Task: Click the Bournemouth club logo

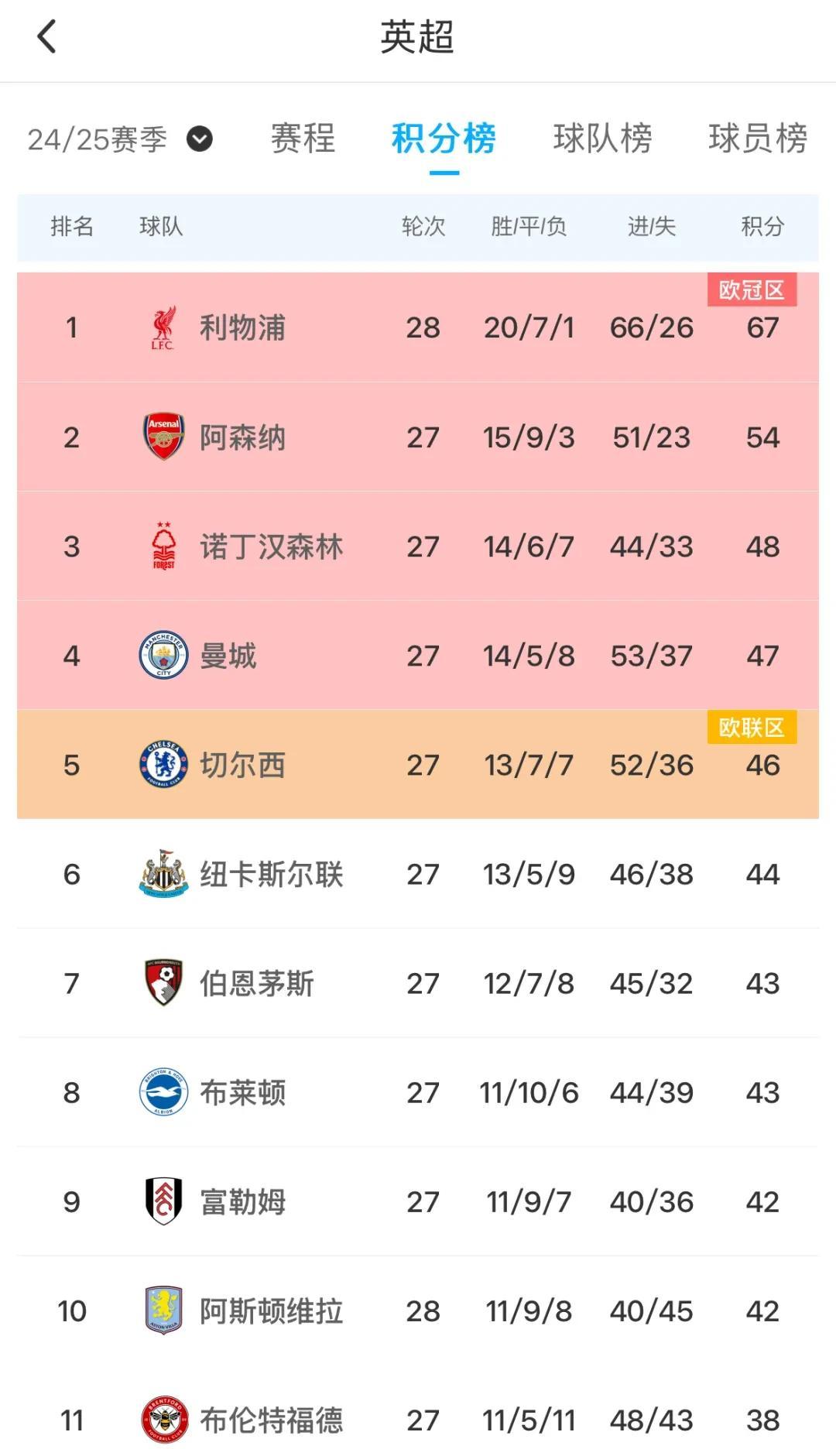Action: [x=163, y=983]
